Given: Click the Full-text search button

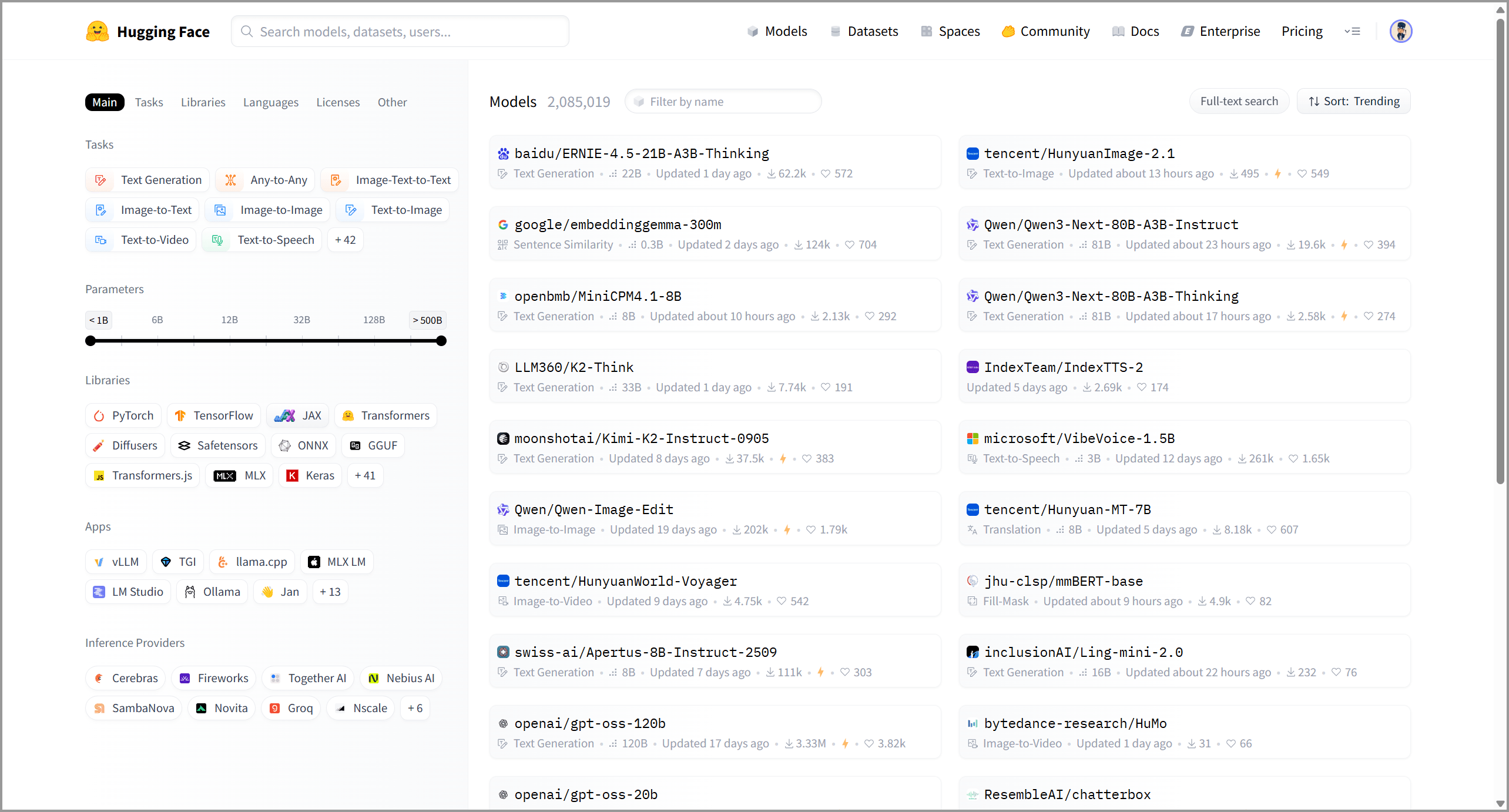Looking at the screenshot, I should (x=1239, y=102).
